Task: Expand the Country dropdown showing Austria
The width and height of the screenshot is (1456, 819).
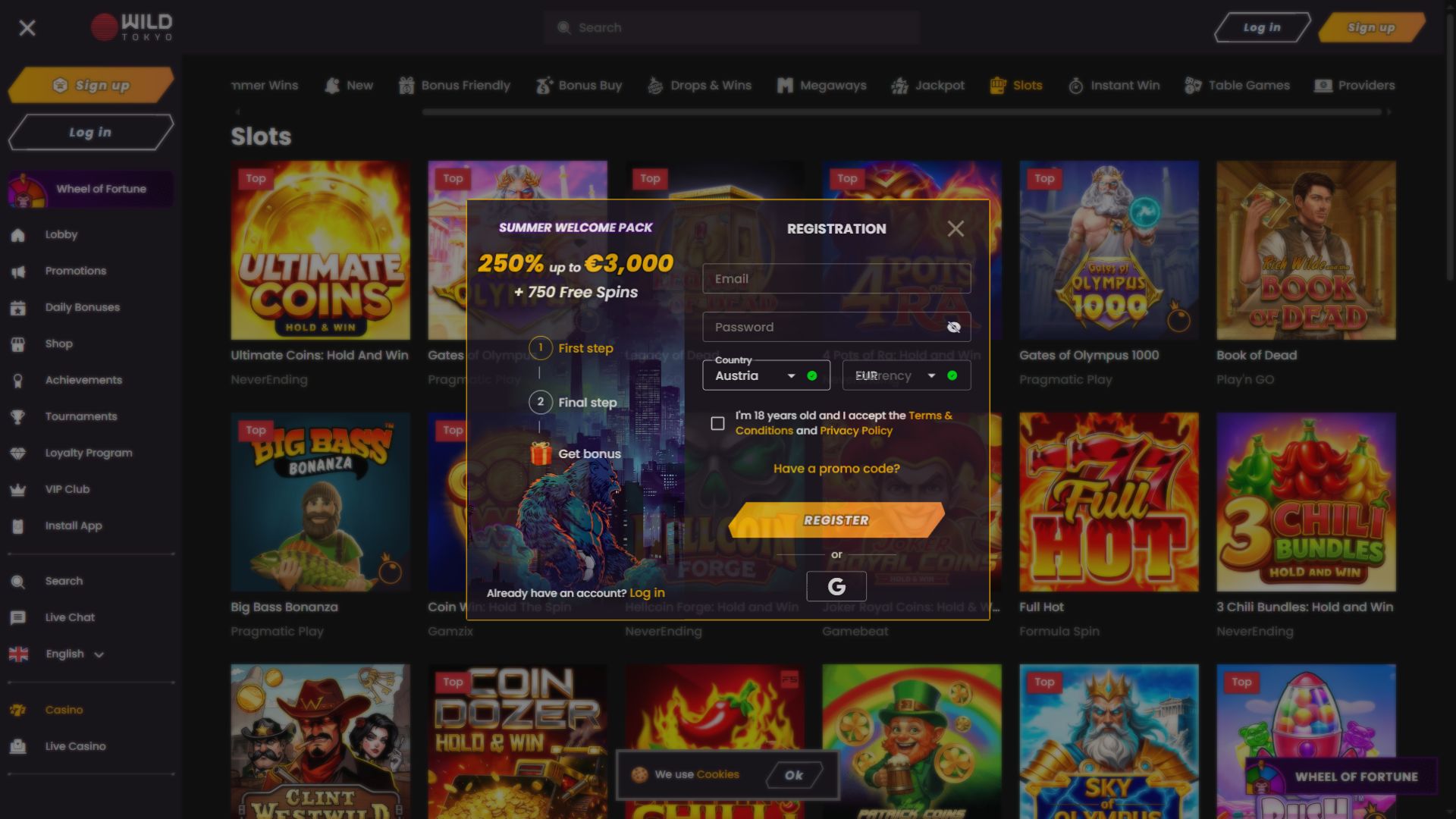Action: coord(766,375)
